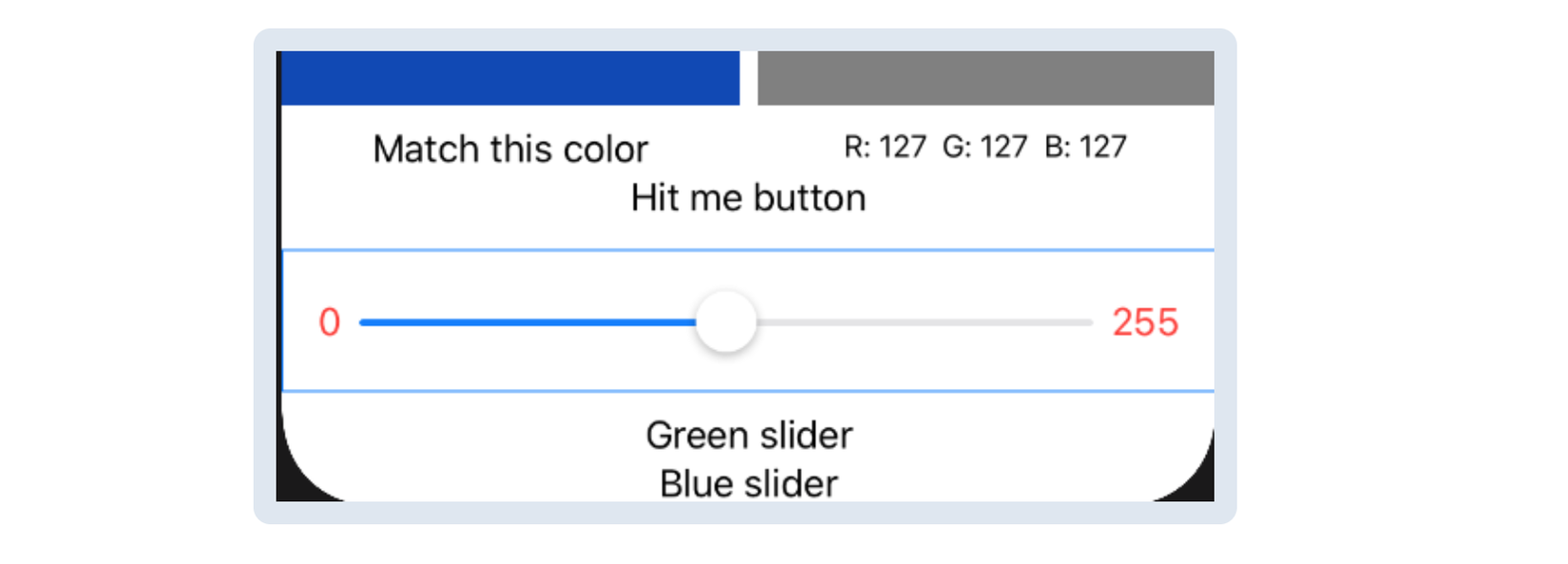
Task: Select the "R: 127" red value text
Action: pyautogui.click(x=885, y=146)
